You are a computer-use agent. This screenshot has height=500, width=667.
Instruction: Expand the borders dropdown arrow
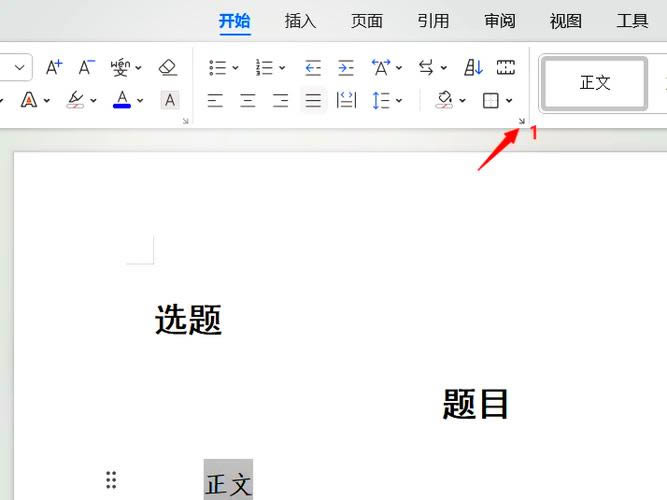[509, 101]
